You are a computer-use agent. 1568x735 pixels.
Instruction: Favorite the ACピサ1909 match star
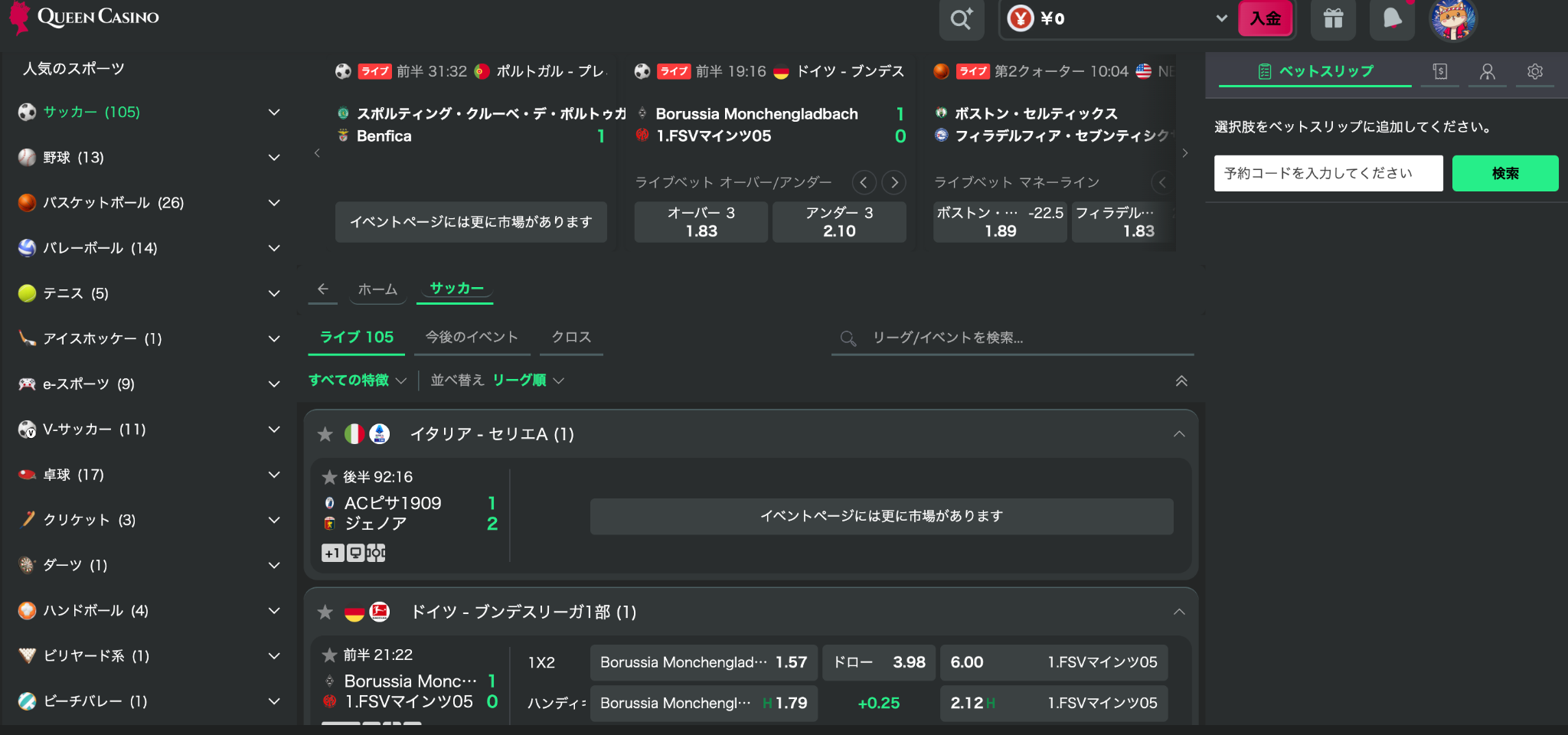click(x=329, y=477)
